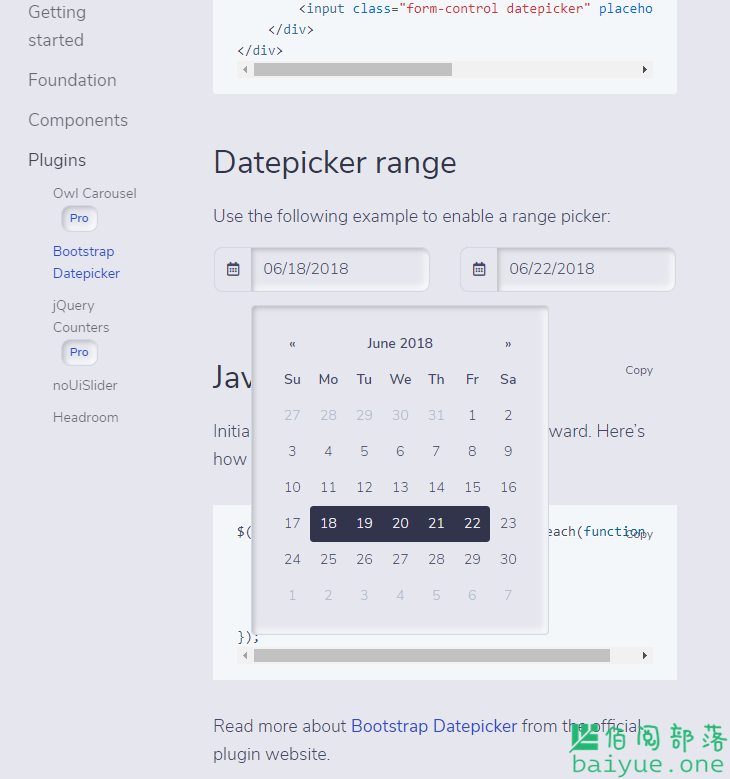Screen dimensions: 730x779
Task: Open jQuery Counters plugin page
Action: click(81, 316)
